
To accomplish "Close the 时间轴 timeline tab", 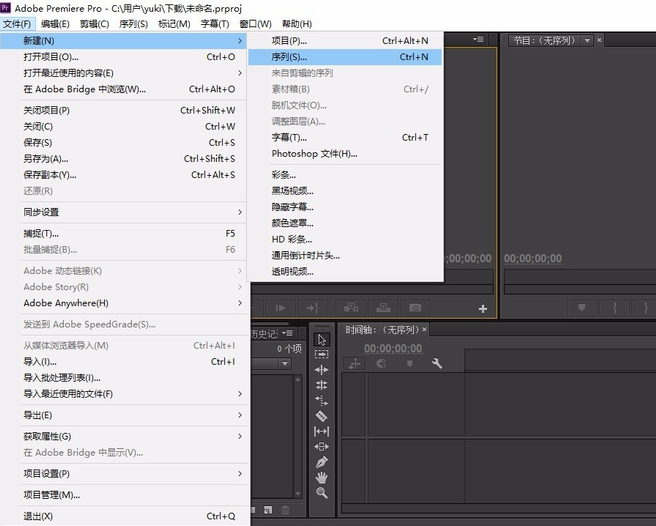I will [424, 329].
